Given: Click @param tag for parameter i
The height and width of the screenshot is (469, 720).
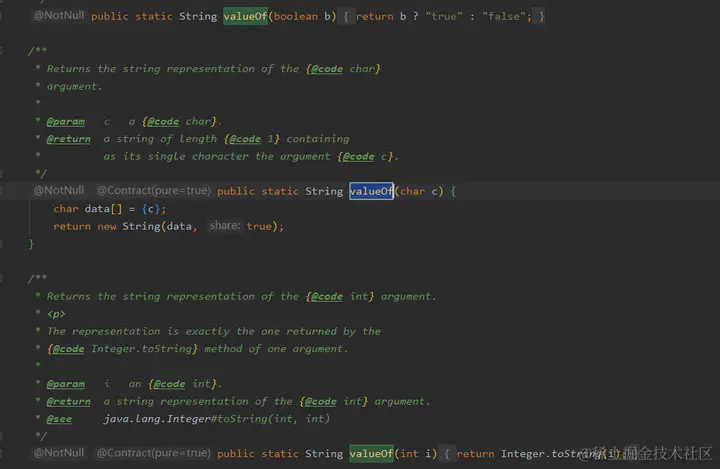Looking at the screenshot, I should 66,384.
